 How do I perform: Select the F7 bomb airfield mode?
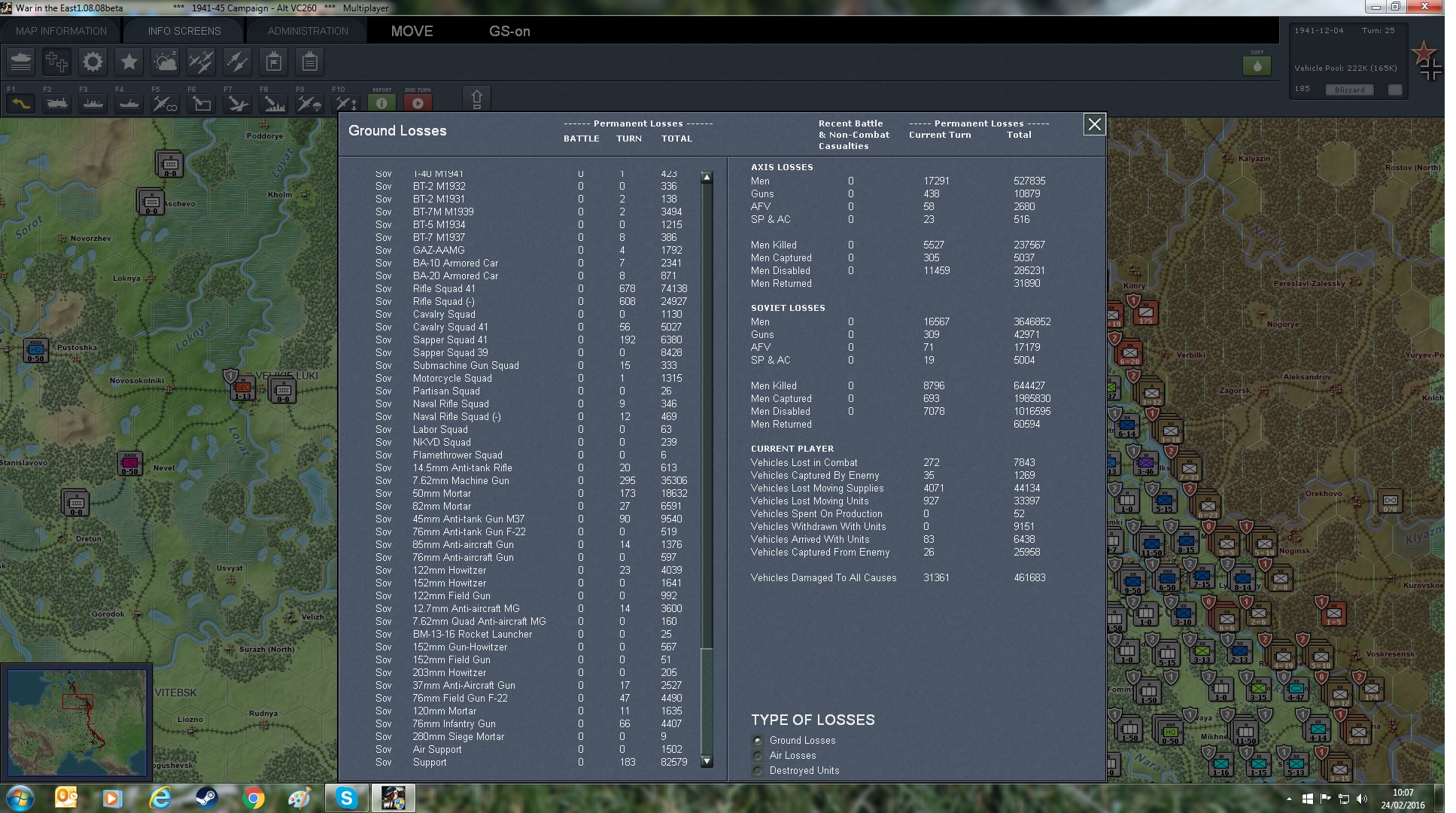click(x=238, y=103)
